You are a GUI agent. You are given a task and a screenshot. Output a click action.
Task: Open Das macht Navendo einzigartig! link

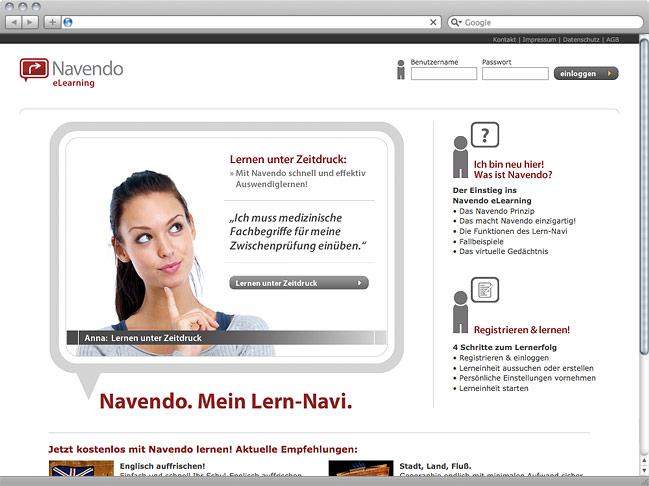coord(517,221)
